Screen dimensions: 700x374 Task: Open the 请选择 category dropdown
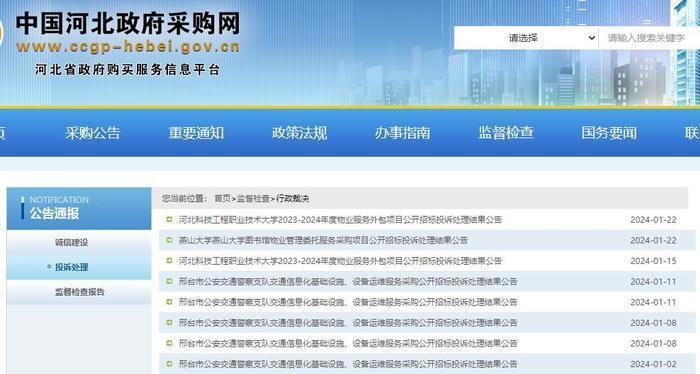pyautogui.click(x=526, y=38)
